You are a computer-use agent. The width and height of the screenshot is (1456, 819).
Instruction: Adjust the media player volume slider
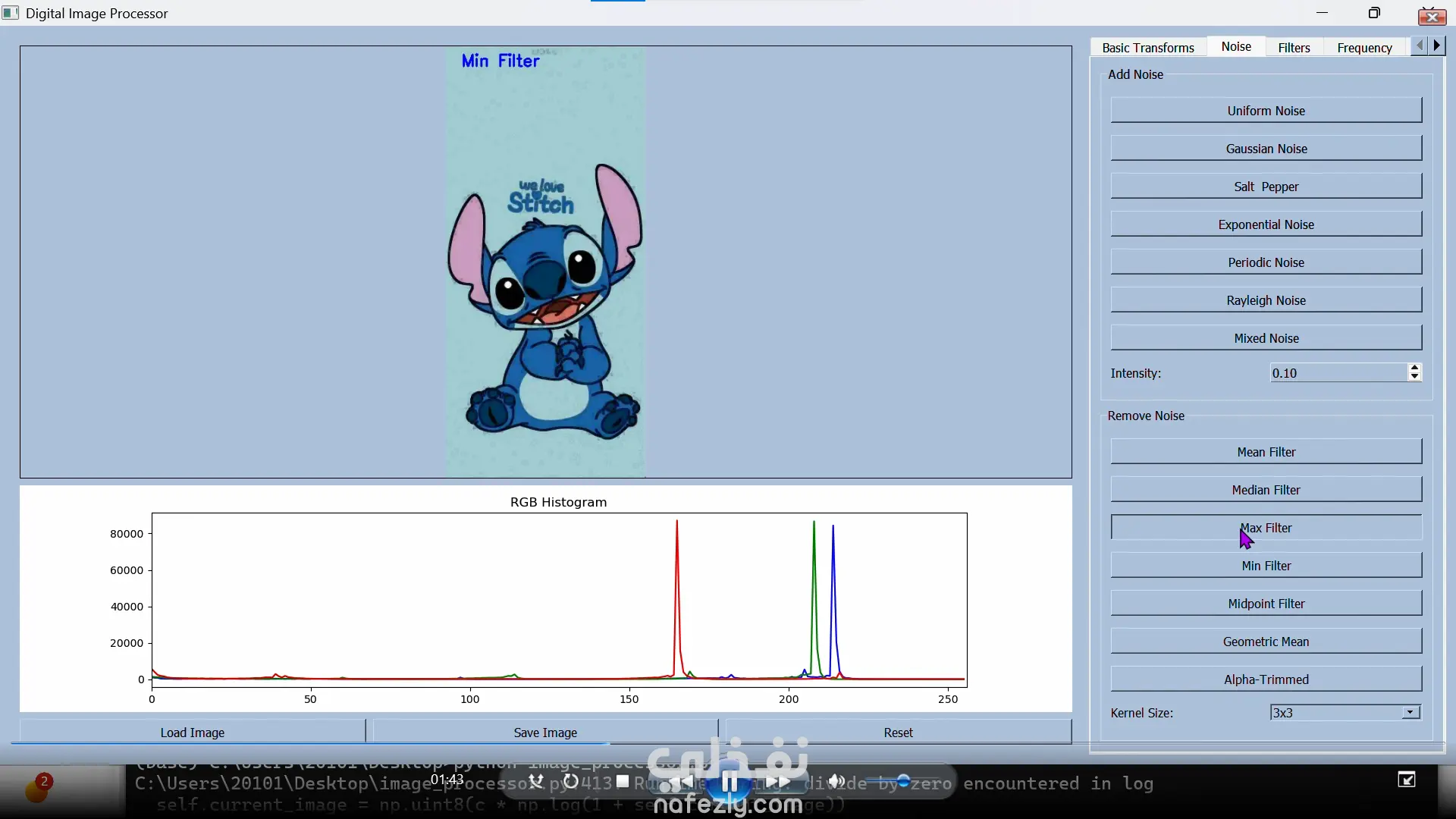point(902,780)
